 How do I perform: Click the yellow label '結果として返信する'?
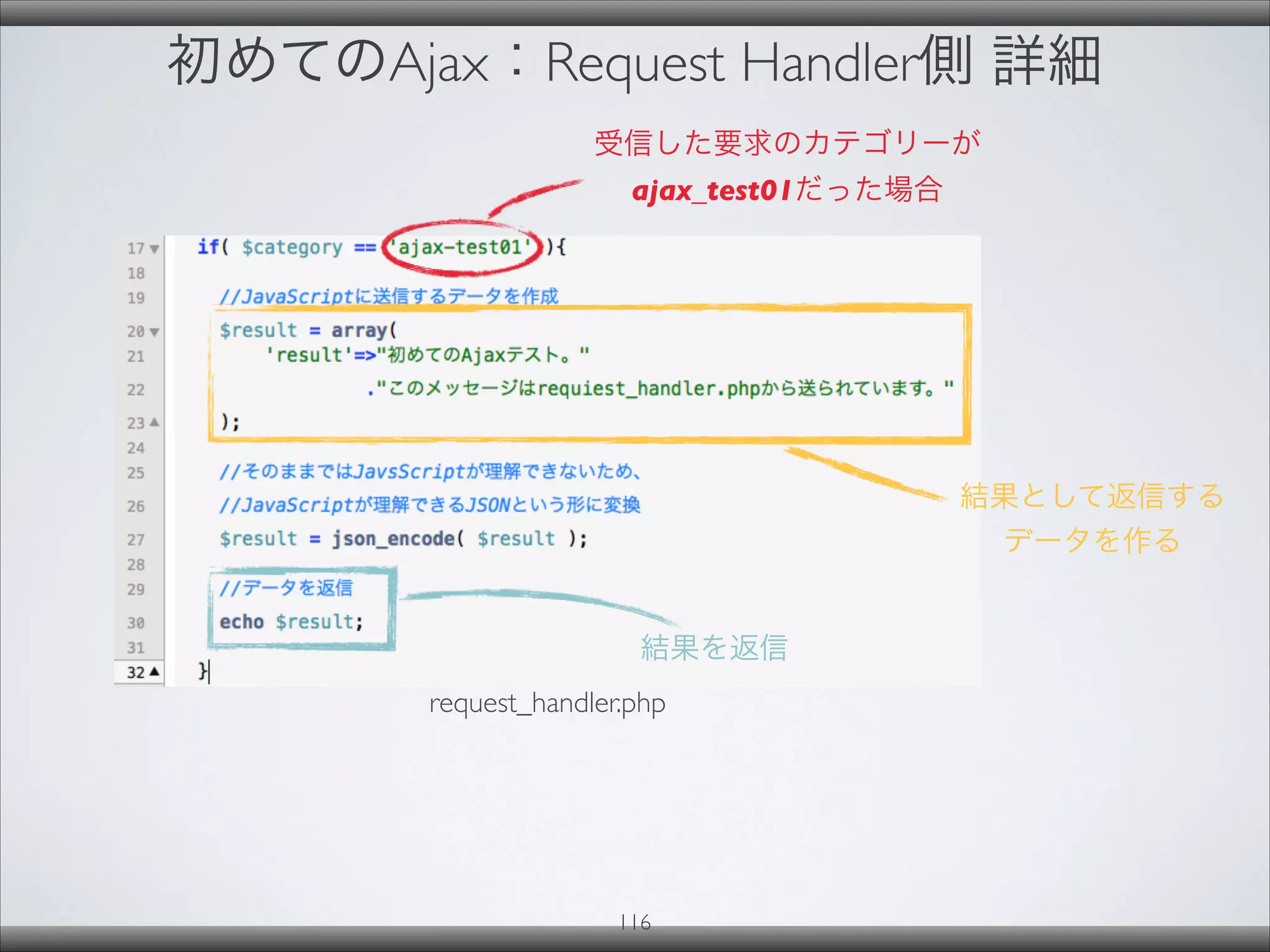click(x=1091, y=496)
